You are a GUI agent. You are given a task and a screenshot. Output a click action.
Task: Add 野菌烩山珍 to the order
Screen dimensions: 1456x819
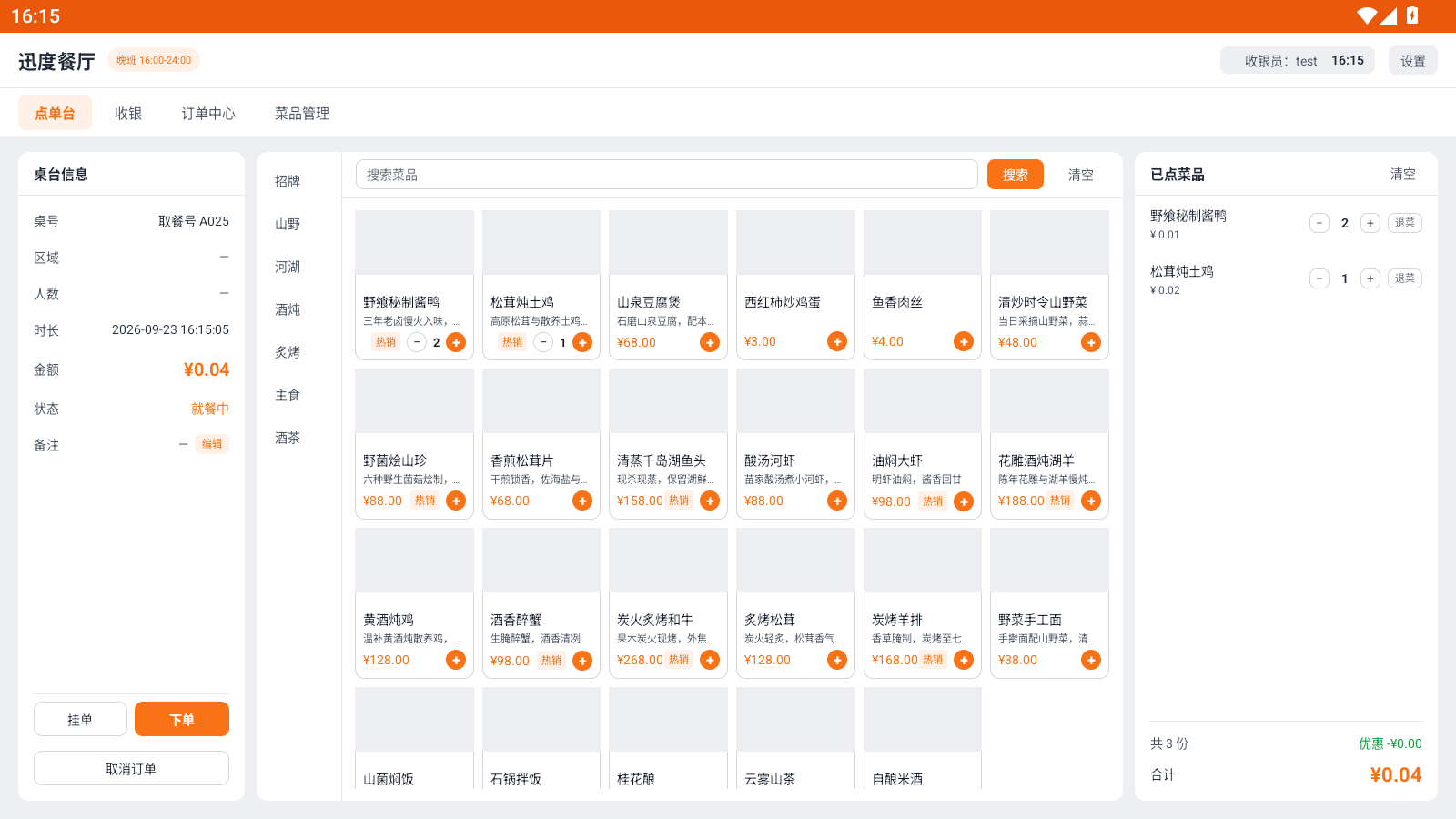pyautogui.click(x=456, y=500)
